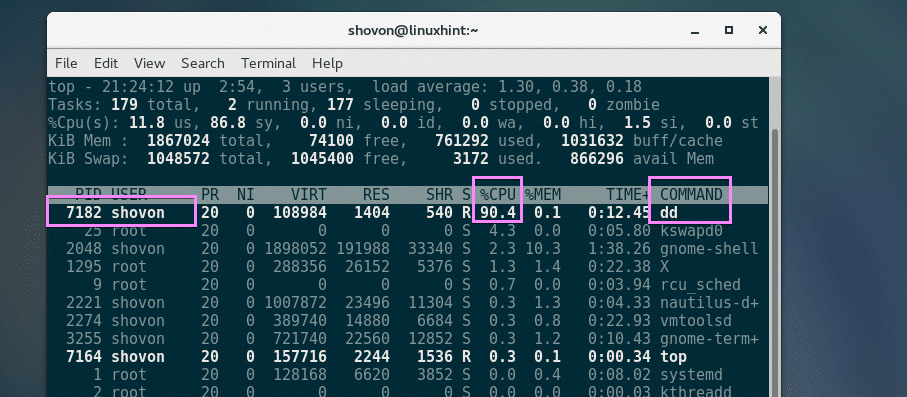The width and height of the screenshot is (907, 397).
Task: Click the dd command name
Action: [669, 213]
